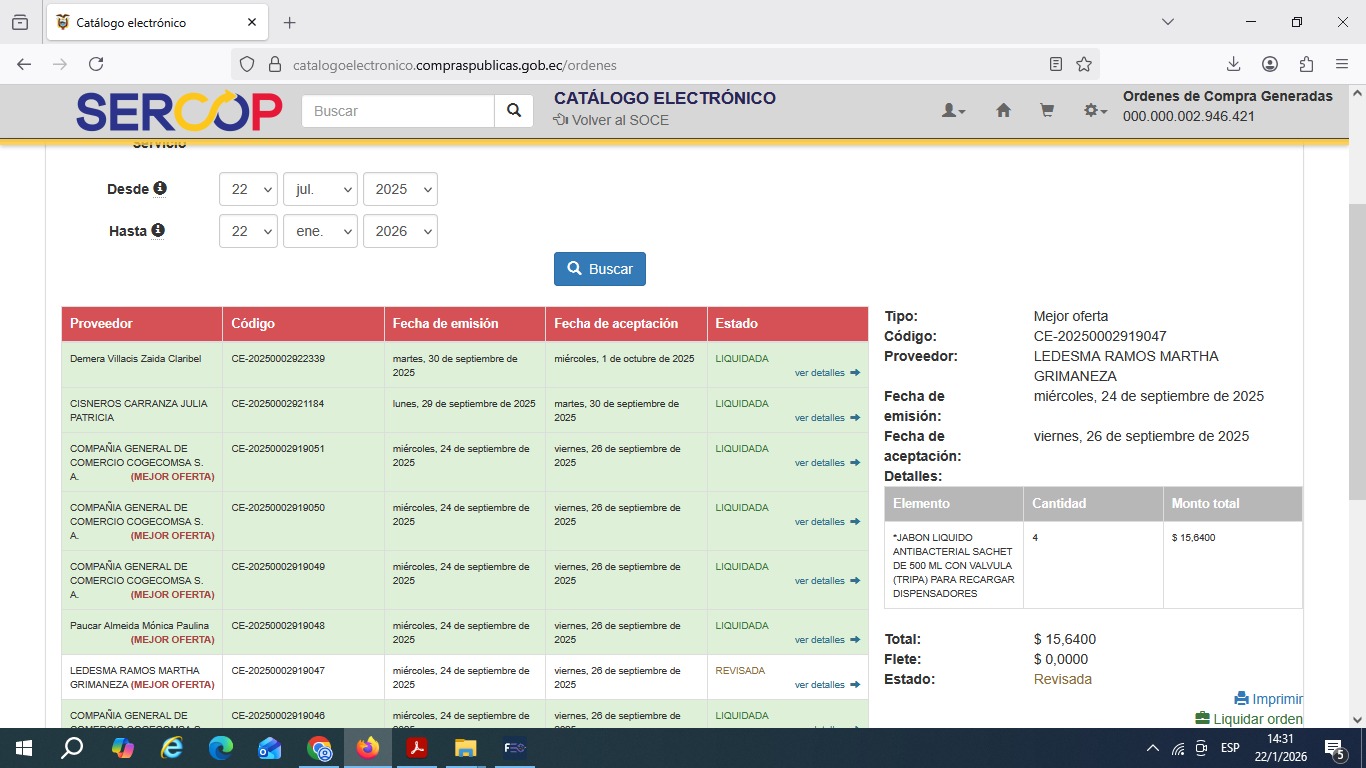Click the Volver al SOCE link
This screenshot has width=1366, height=768.
tap(611, 120)
